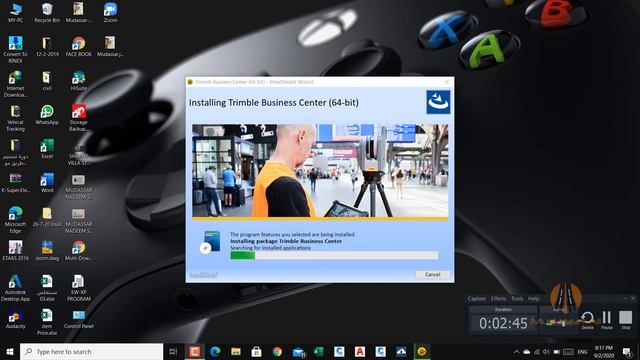Stop the screen recording
Viewport: 640px width, 360px height.
(625, 320)
